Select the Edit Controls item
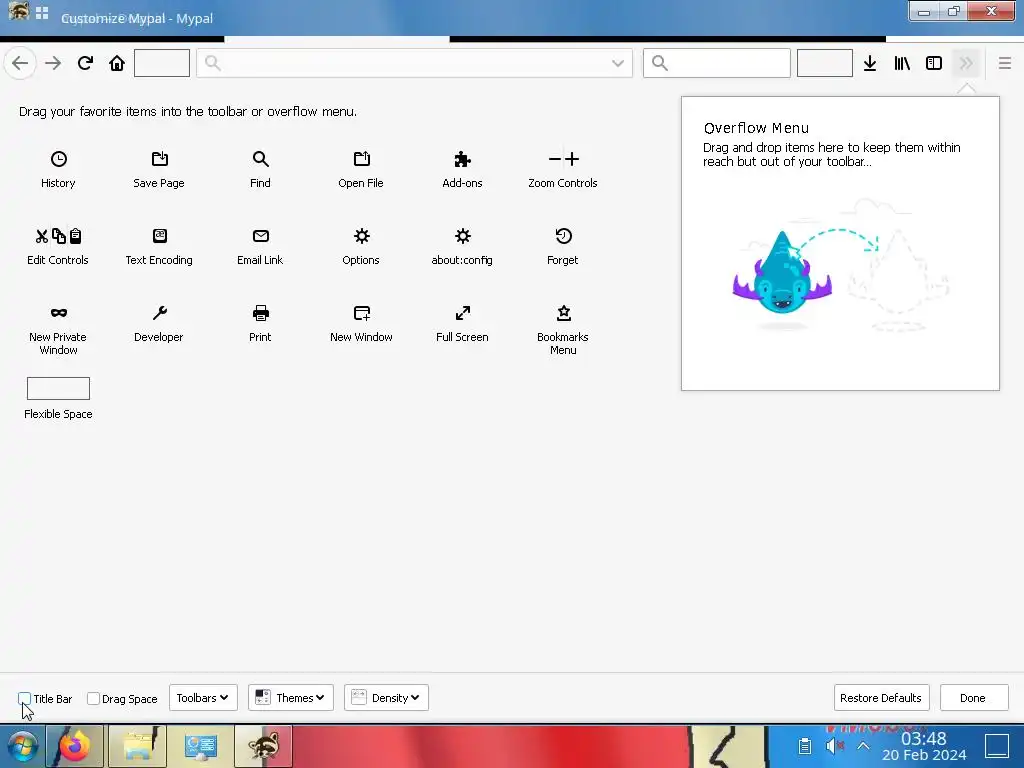This screenshot has width=1024, height=768. [x=58, y=246]
